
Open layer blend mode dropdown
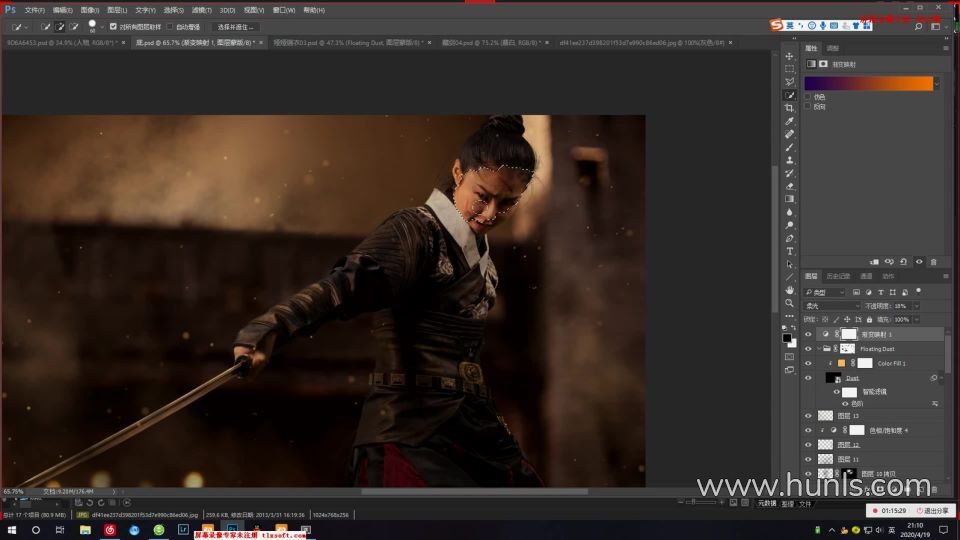pyautogui.click(x=832, y=306)
